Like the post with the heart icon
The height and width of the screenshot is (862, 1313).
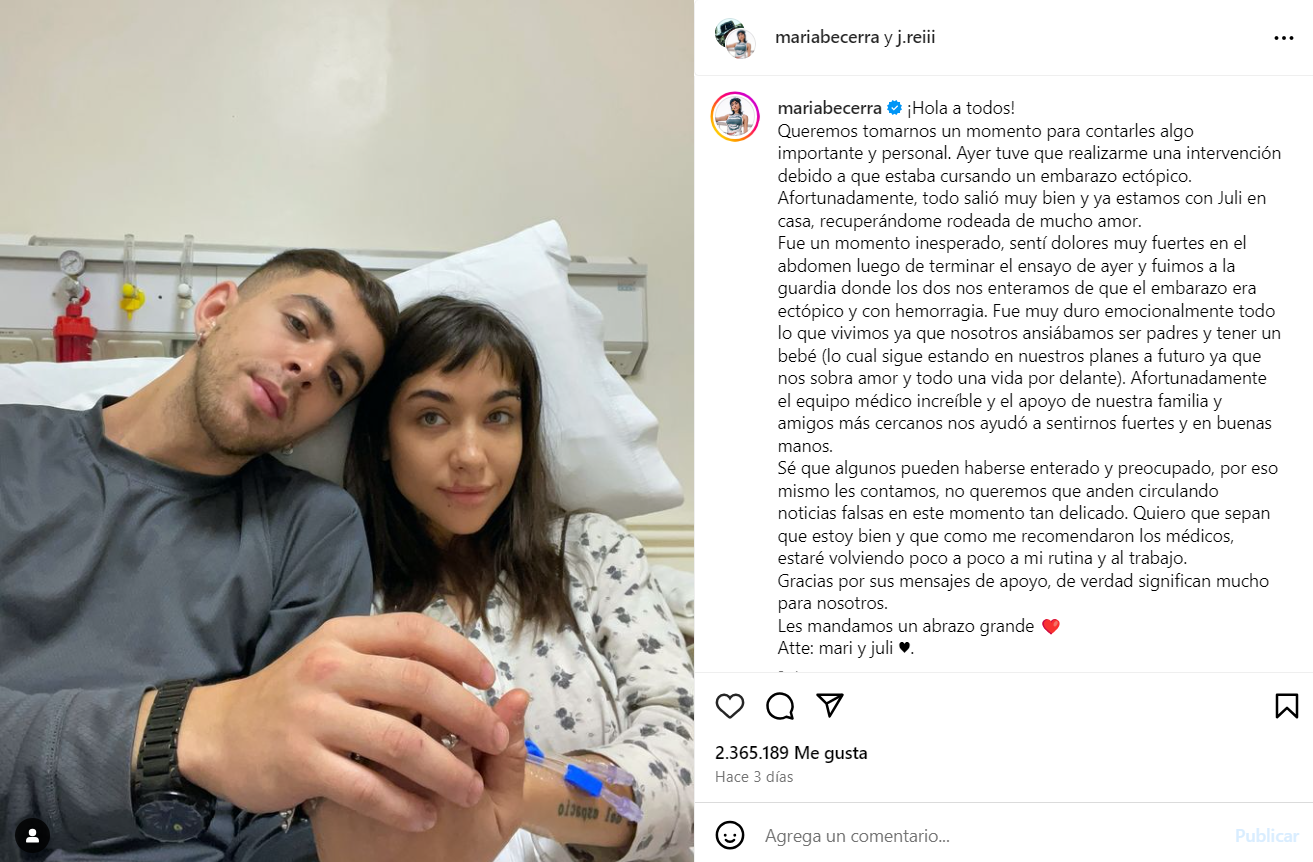point(730,706)
